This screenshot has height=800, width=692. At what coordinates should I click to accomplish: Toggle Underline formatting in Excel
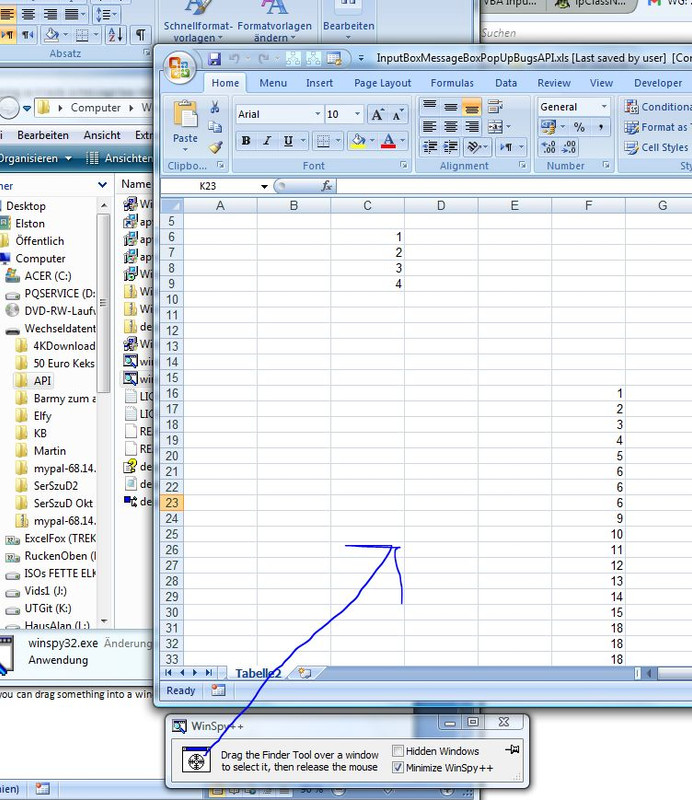288,140
